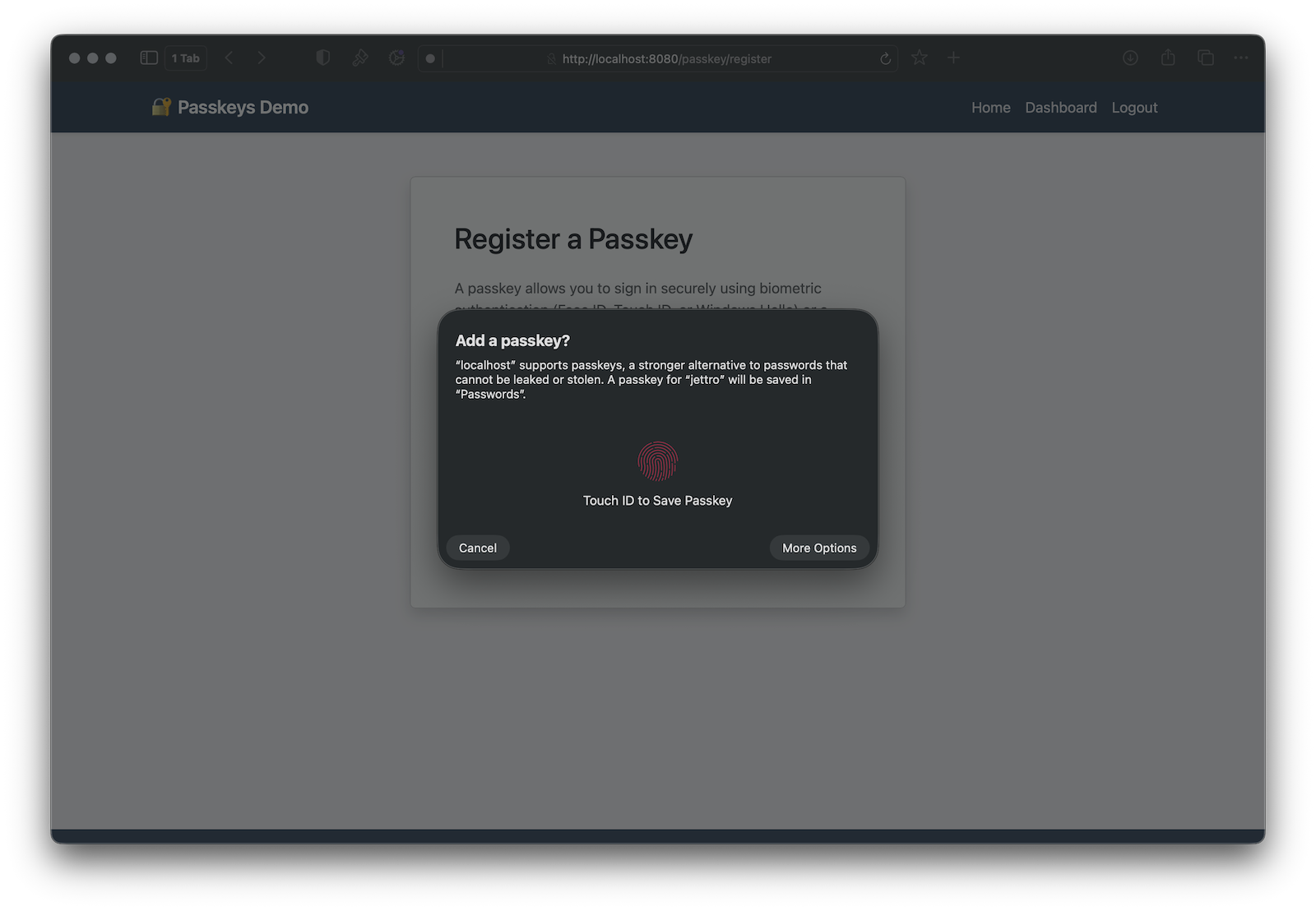Image resolution: width=1316 pixels, height=911 pixels.
Task: Cancel the Add a passkey dialog
Action: coord(478,548)
